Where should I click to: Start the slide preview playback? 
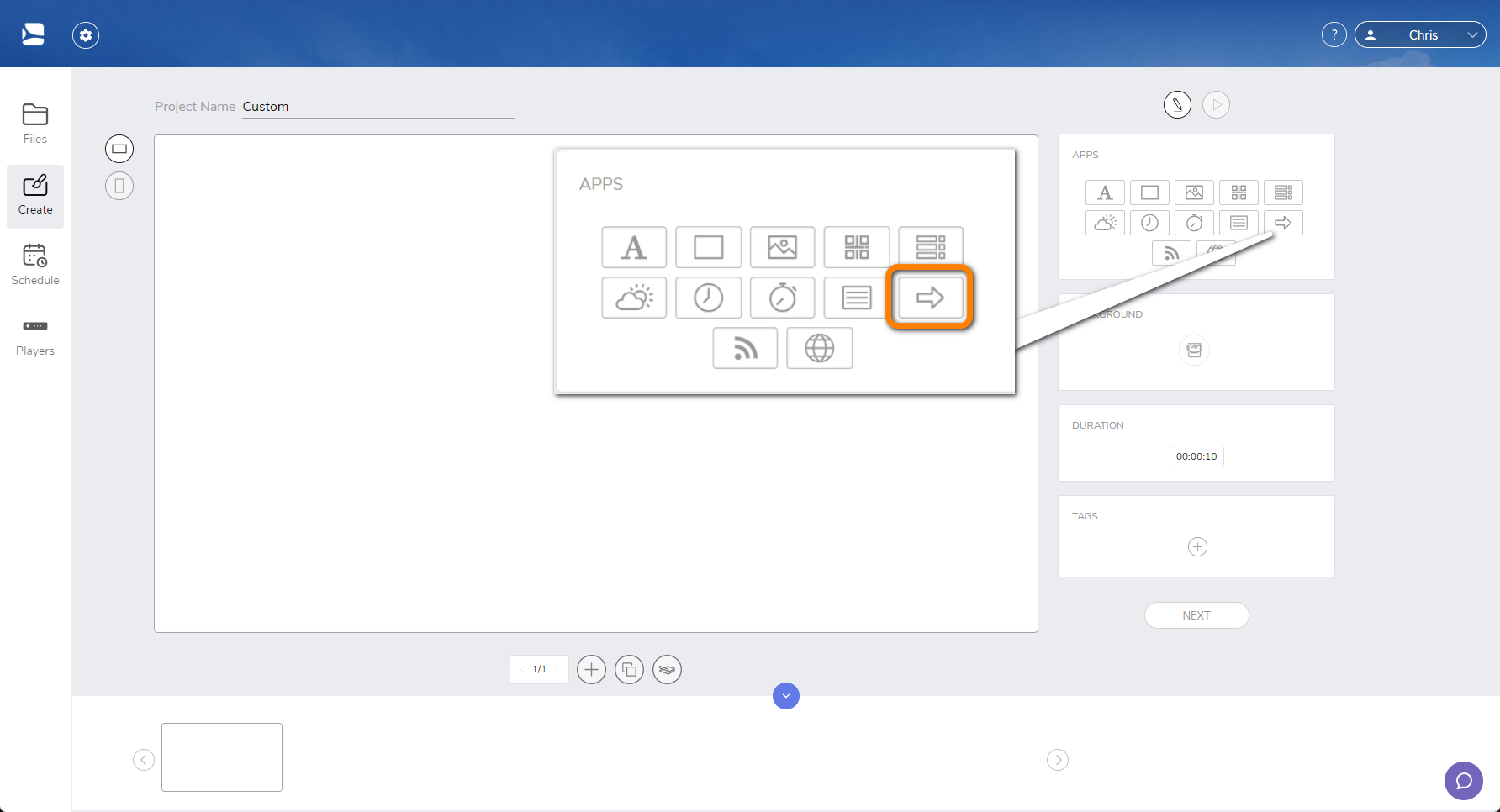tap(1216, 104)
